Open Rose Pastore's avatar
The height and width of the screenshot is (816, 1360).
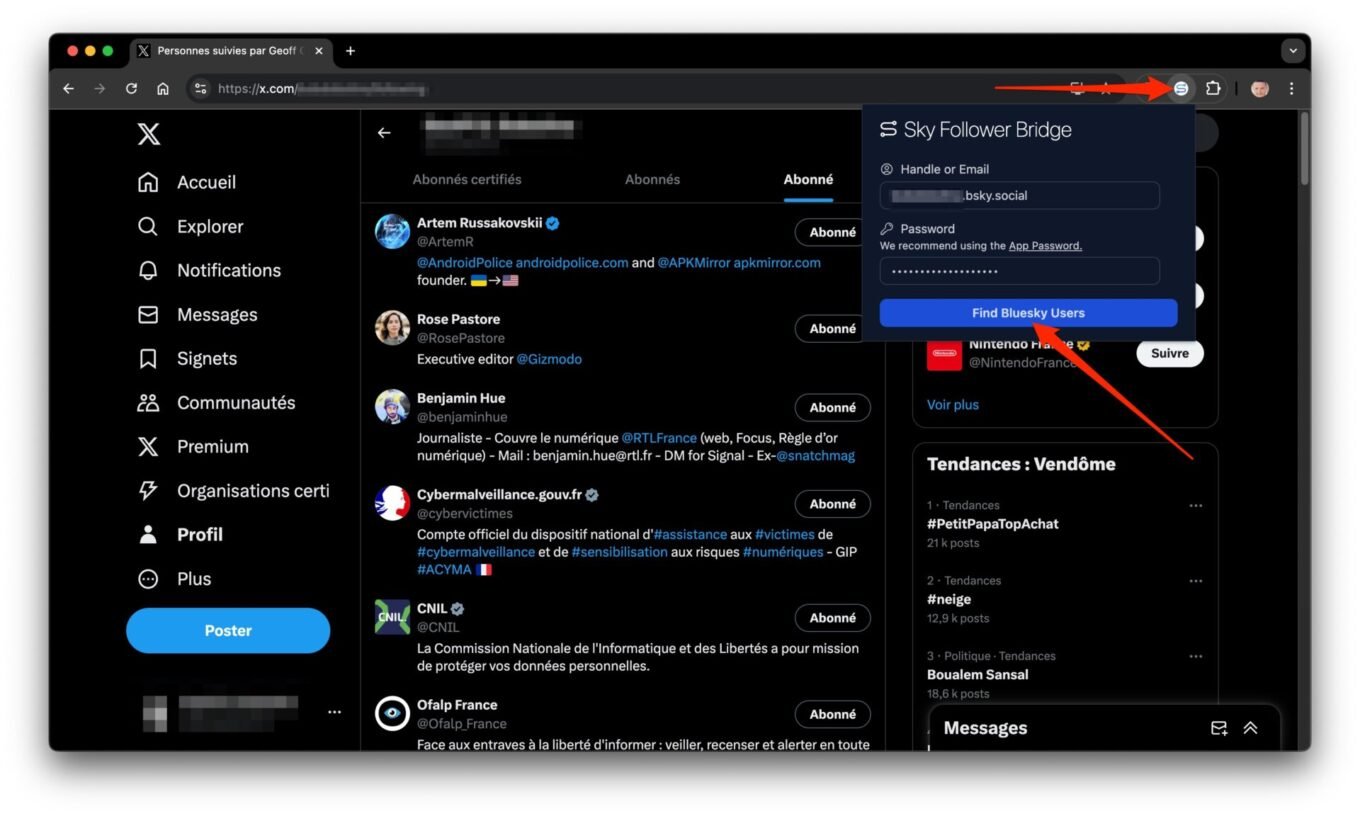click(x=392, y=327)
